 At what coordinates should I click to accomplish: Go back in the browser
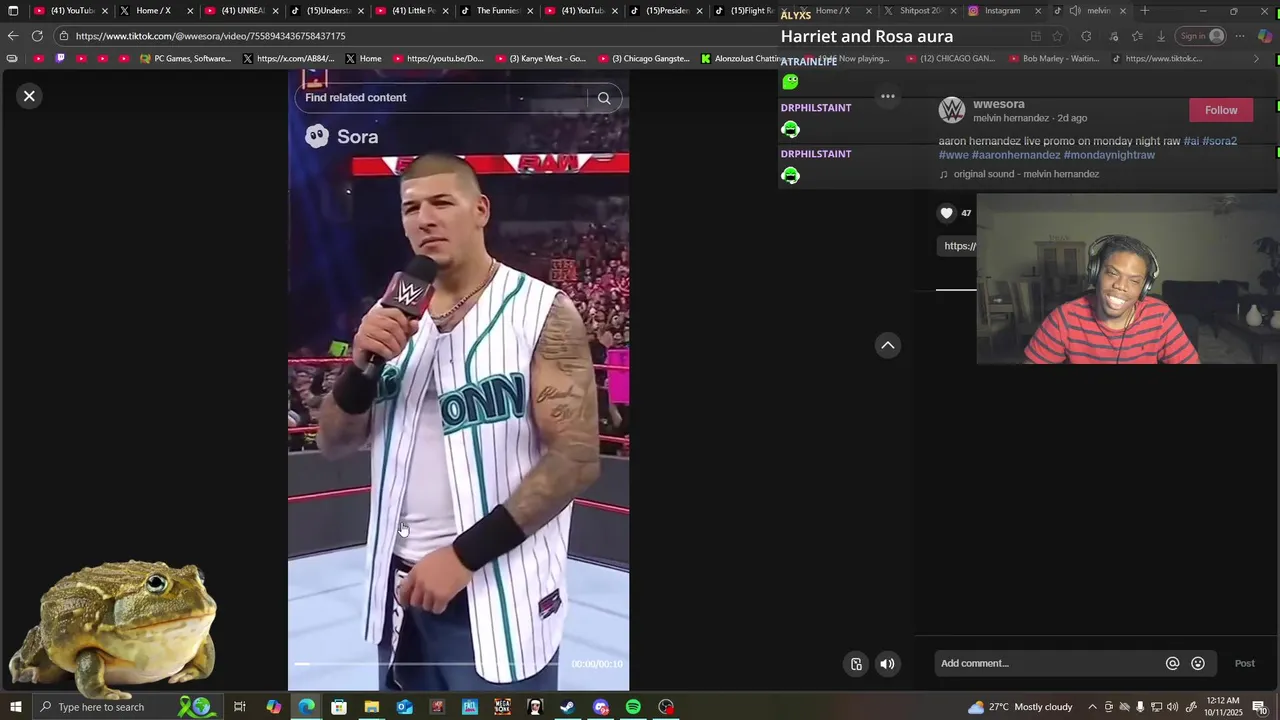[13, 36]
